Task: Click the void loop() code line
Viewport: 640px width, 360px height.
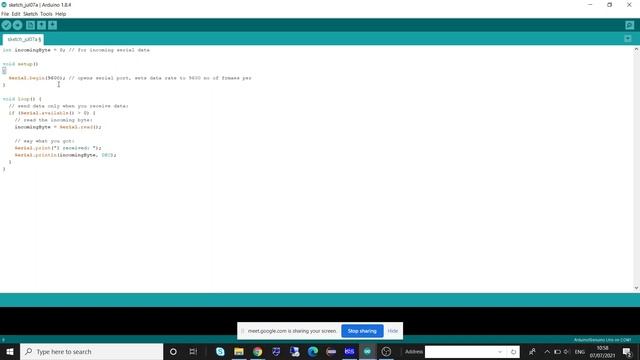Action: point(22,99)
